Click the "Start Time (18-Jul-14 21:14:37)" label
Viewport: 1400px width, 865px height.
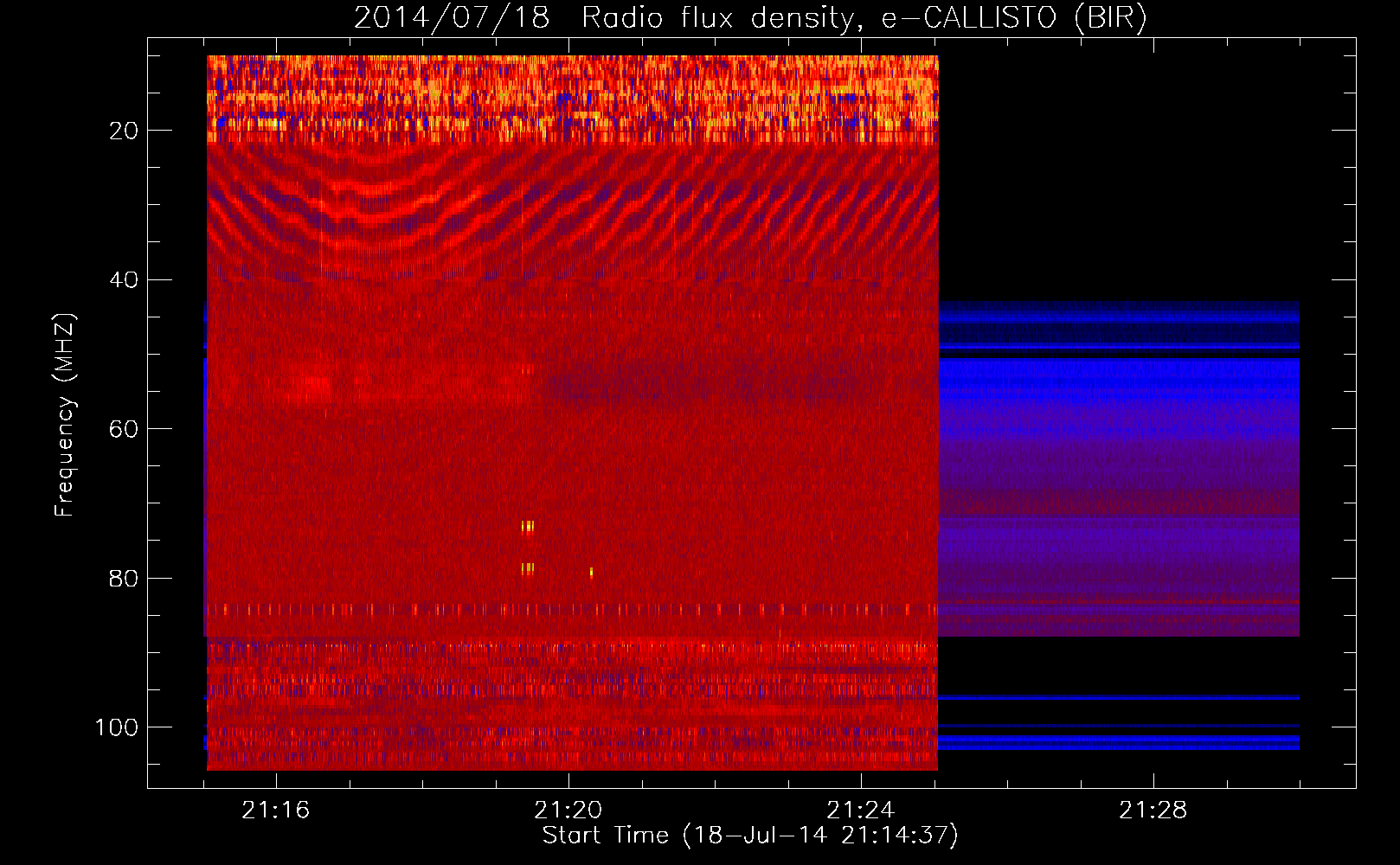coord(750,836)
